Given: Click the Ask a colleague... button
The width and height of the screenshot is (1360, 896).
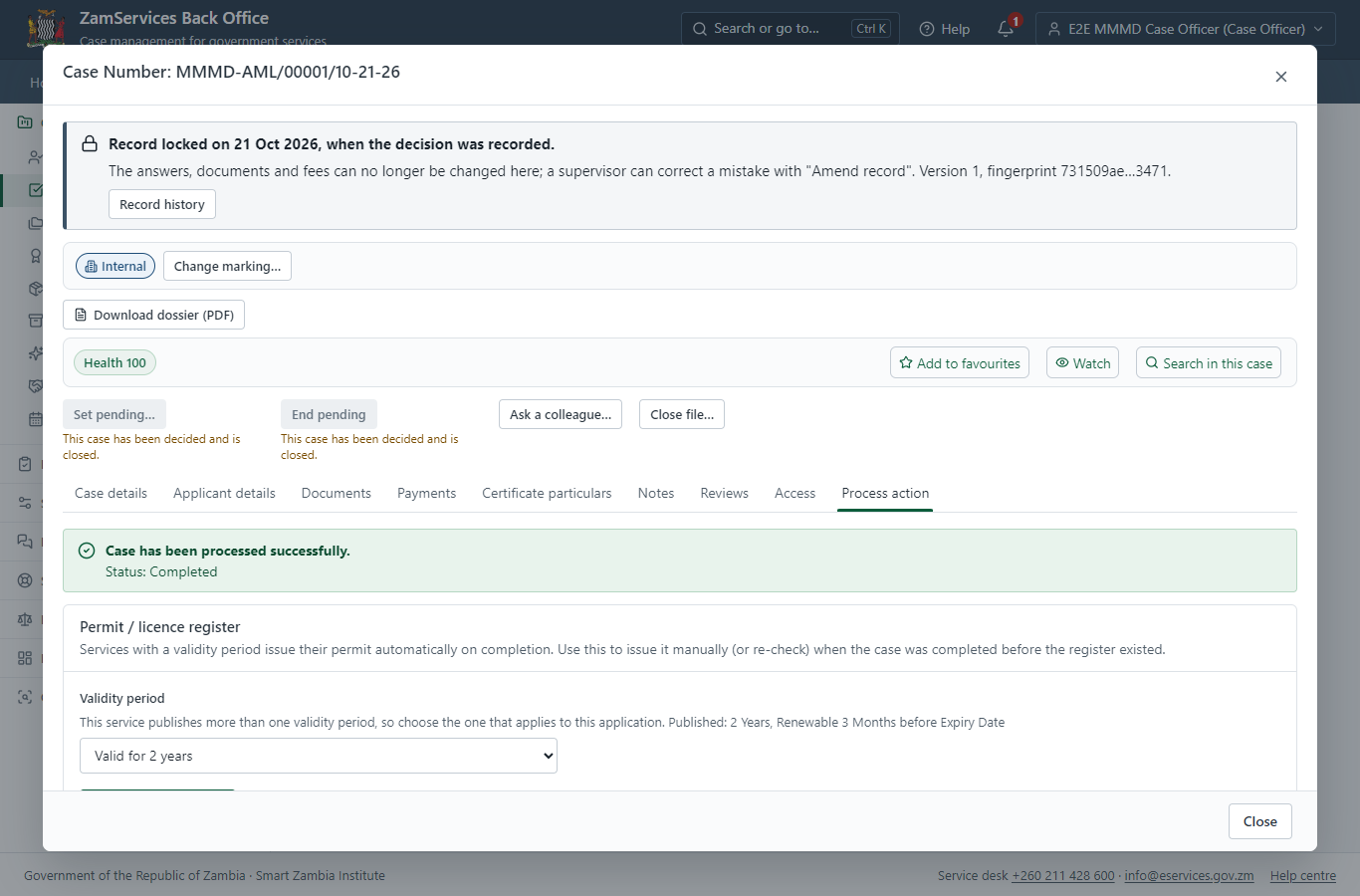Looking at the screenshot, I should 561,414.
